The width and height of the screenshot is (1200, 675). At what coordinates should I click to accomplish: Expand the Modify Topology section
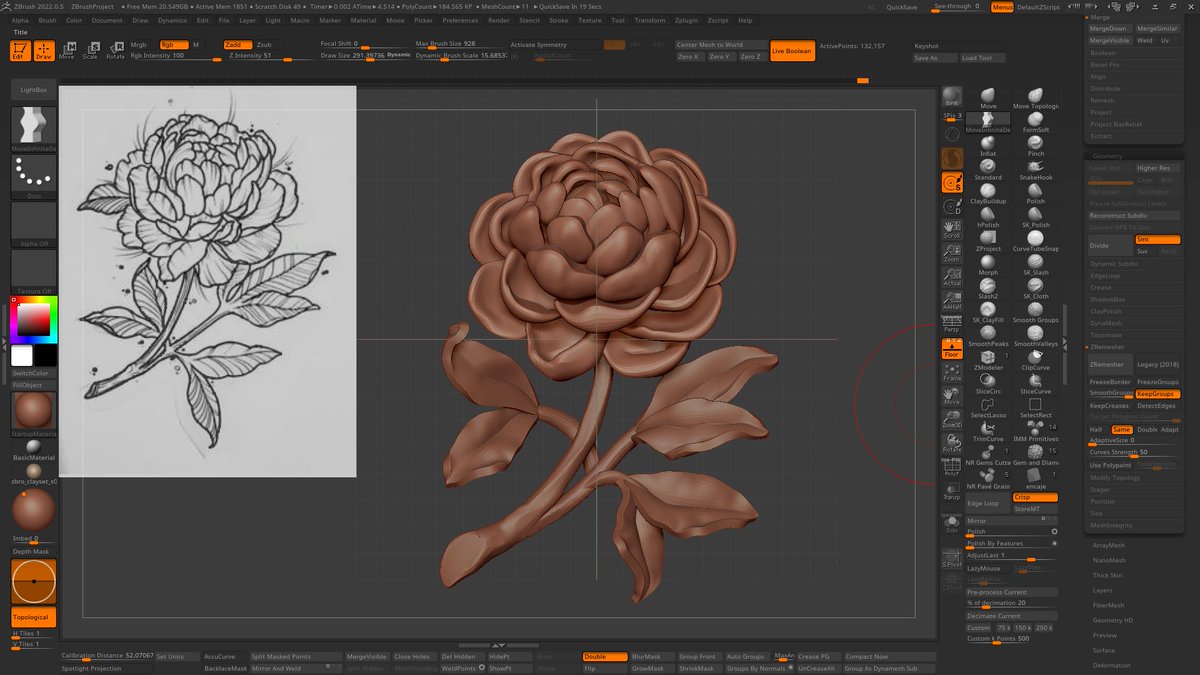pos(1115,478)
